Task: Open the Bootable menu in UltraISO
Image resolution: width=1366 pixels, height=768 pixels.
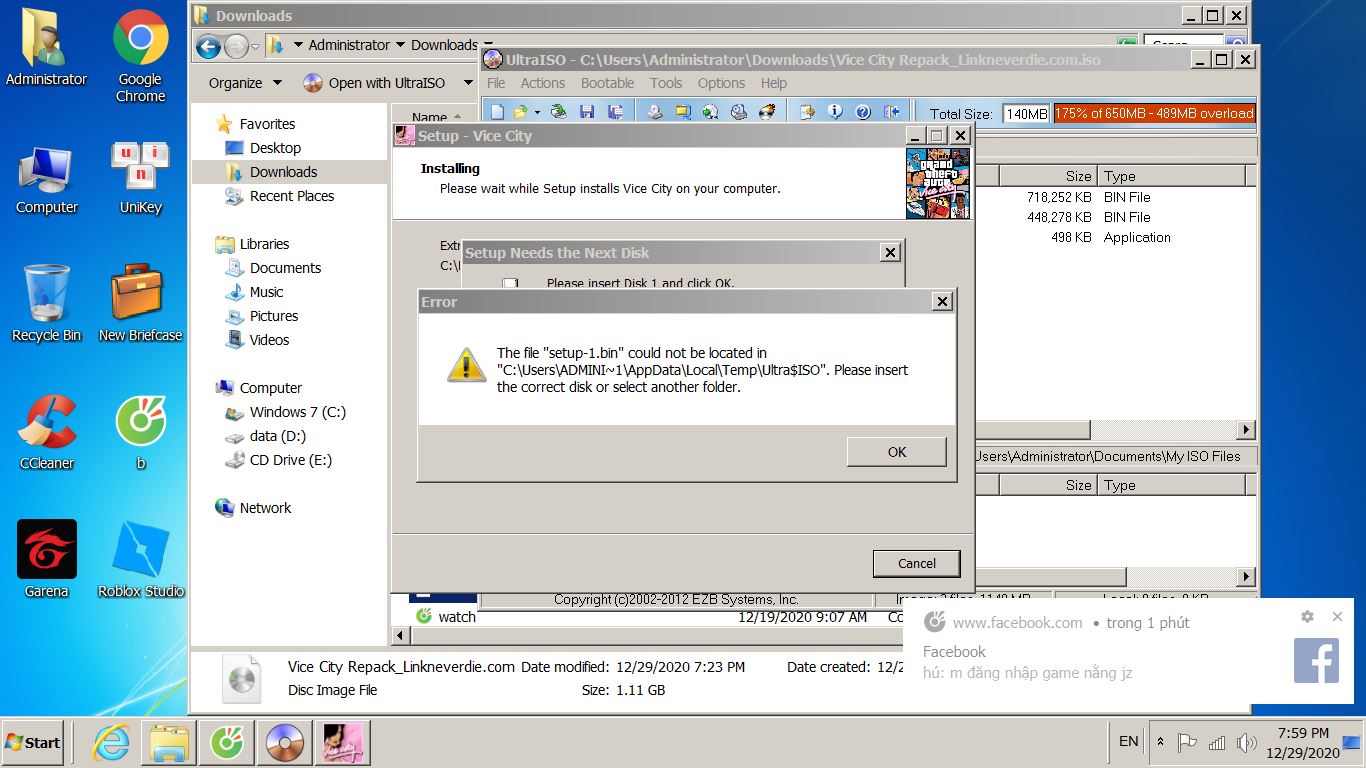Action: pyautogui.click(x=607, y=83)
